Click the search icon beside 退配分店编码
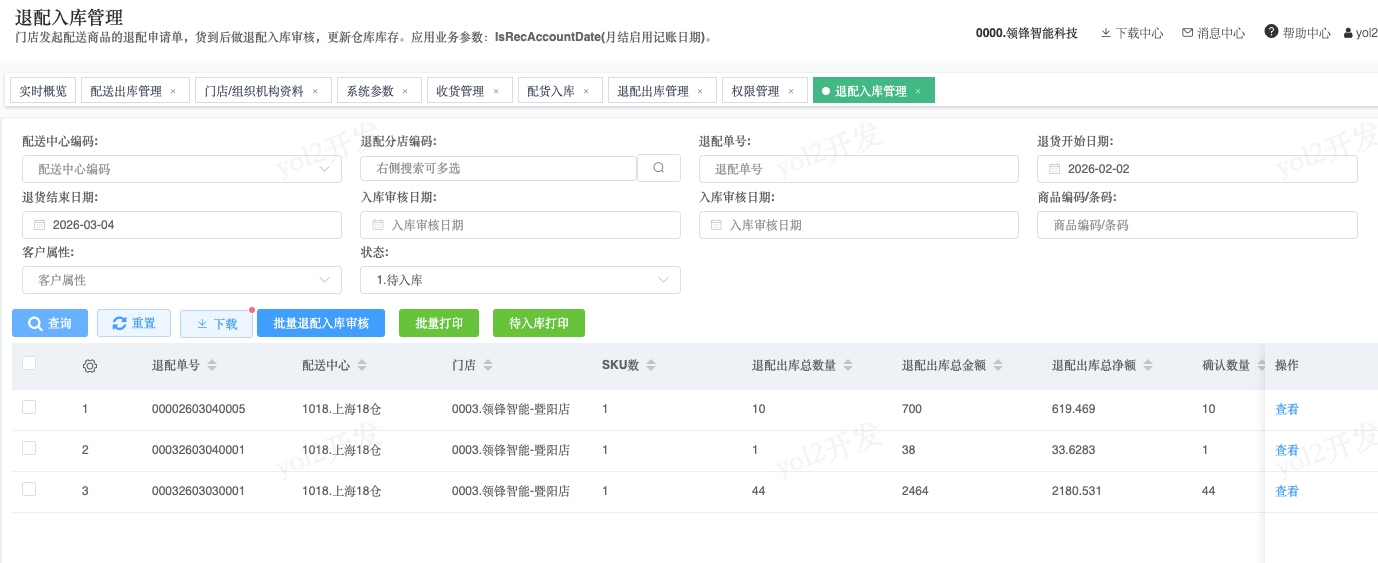The image size is (1378, 563). click(659, 168)
